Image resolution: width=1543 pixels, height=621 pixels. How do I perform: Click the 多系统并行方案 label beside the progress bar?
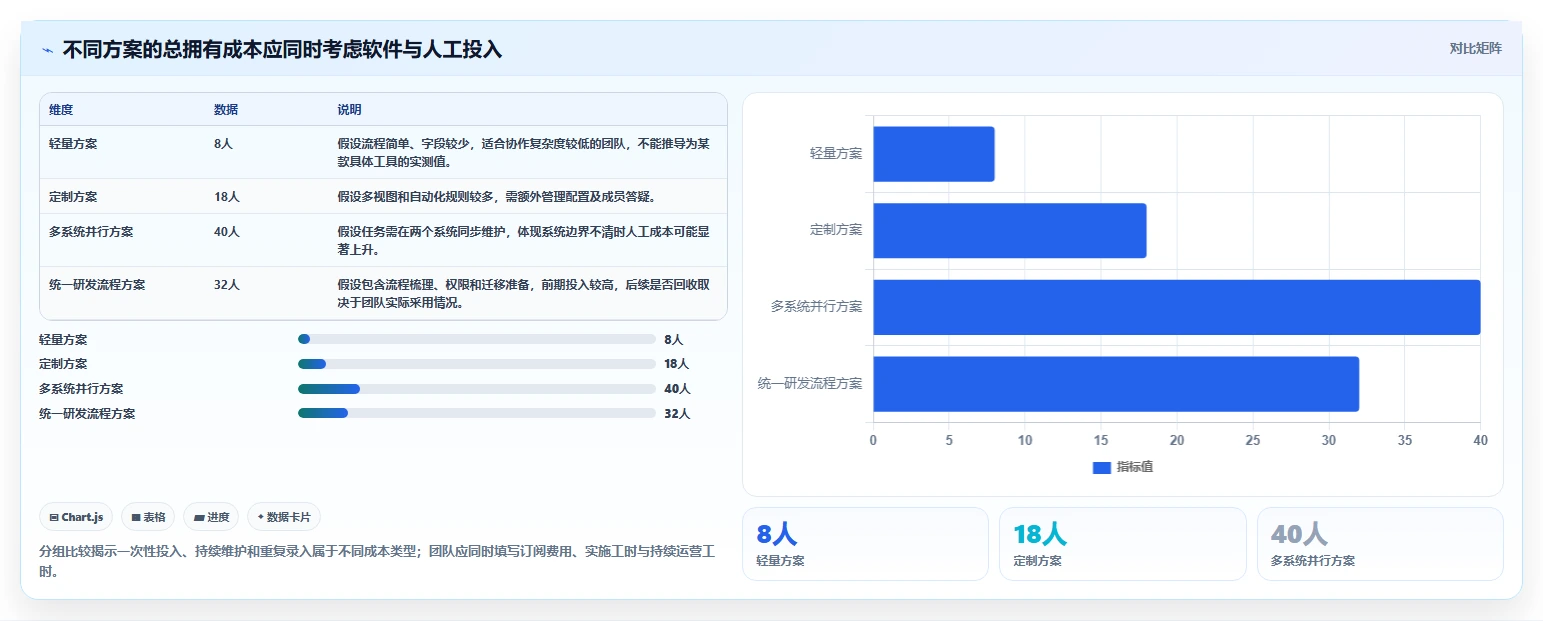click(x=81, y=389)
